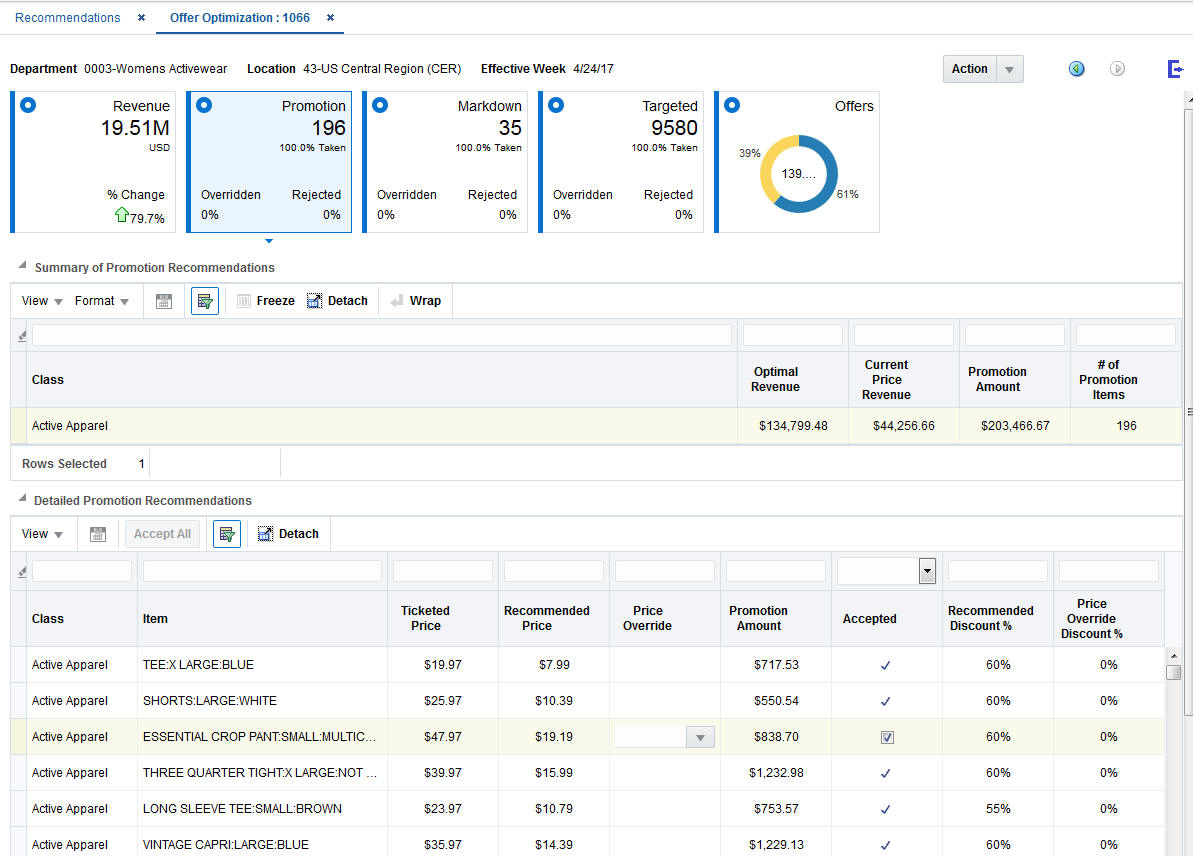Click export-to-spreadsheet icon in Detailed toolbar
This screenshot has width=1193, height=856.
click(98, 534)
